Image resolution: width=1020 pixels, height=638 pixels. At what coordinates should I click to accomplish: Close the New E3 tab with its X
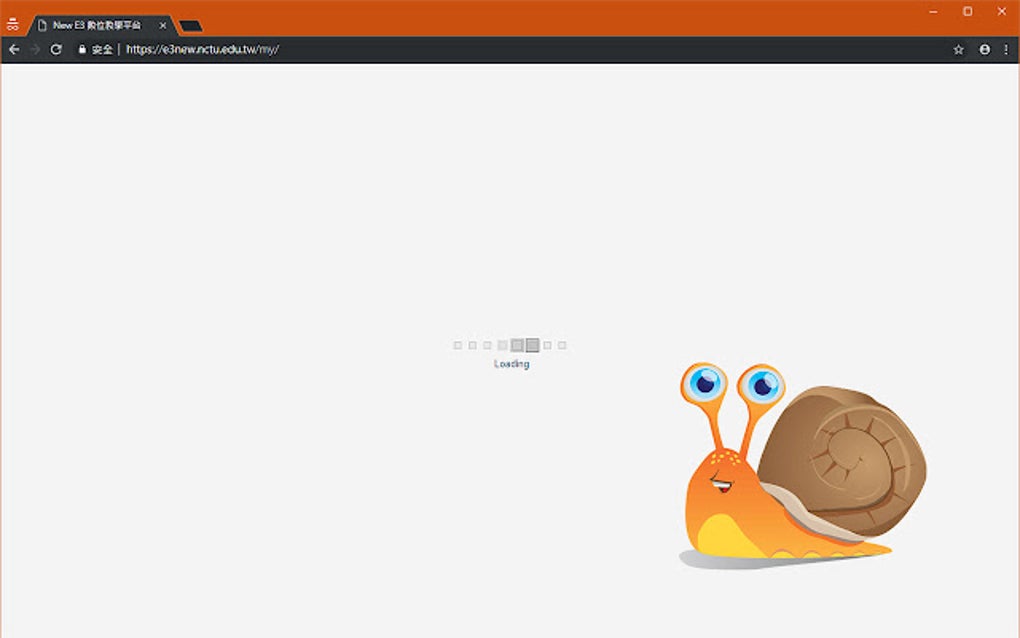coord(162,25)
